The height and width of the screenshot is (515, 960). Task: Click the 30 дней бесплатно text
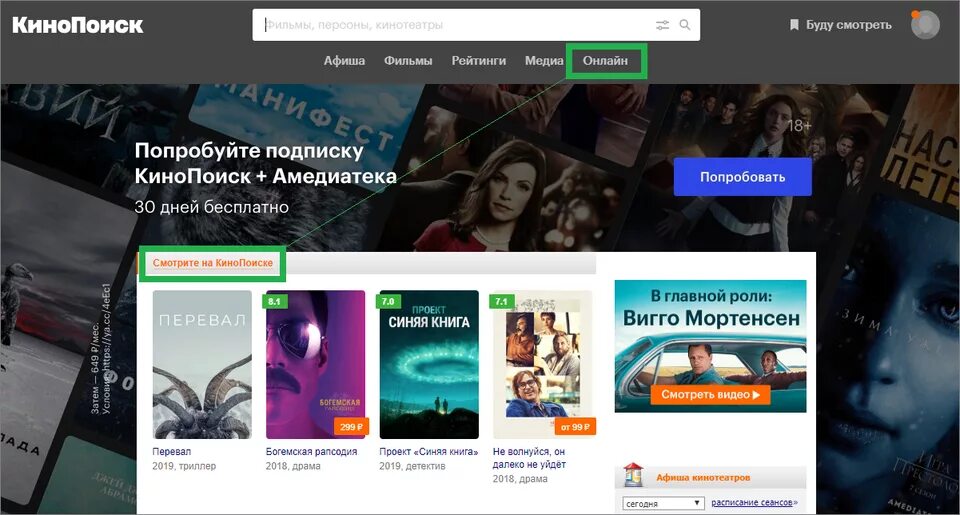tap(211, 207)
